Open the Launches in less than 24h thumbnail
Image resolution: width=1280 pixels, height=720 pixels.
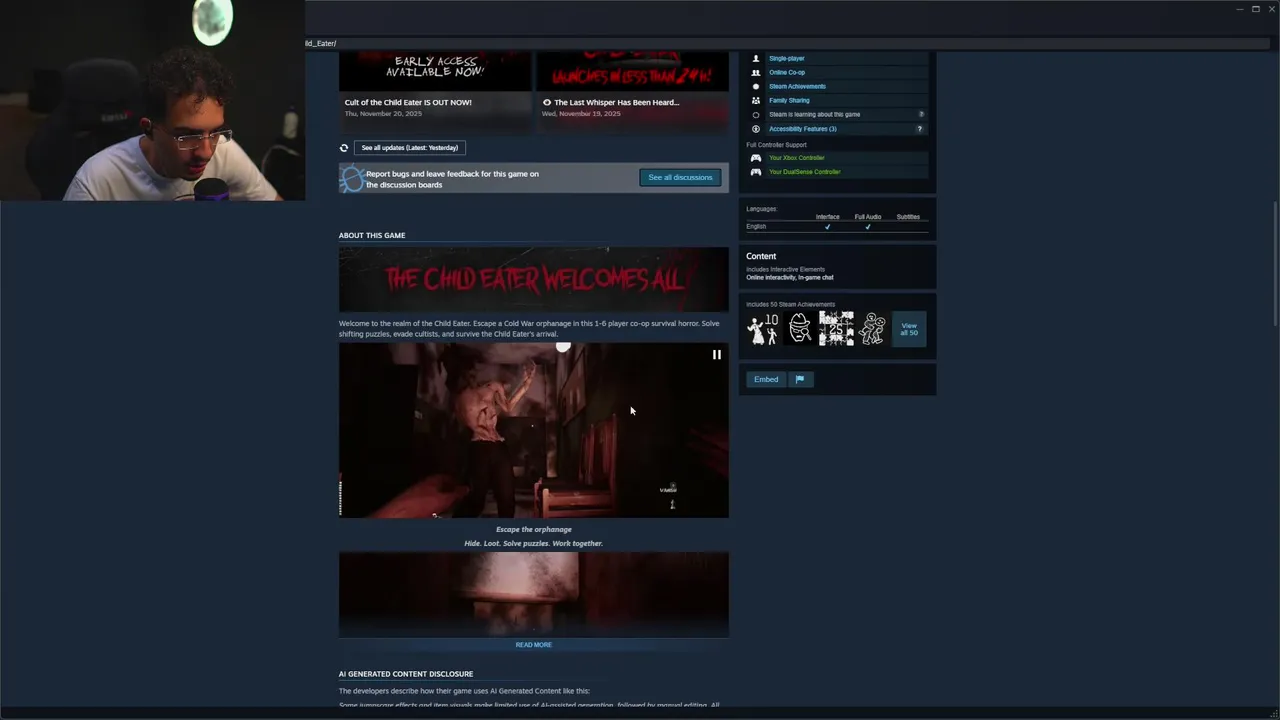coord(633,71)
